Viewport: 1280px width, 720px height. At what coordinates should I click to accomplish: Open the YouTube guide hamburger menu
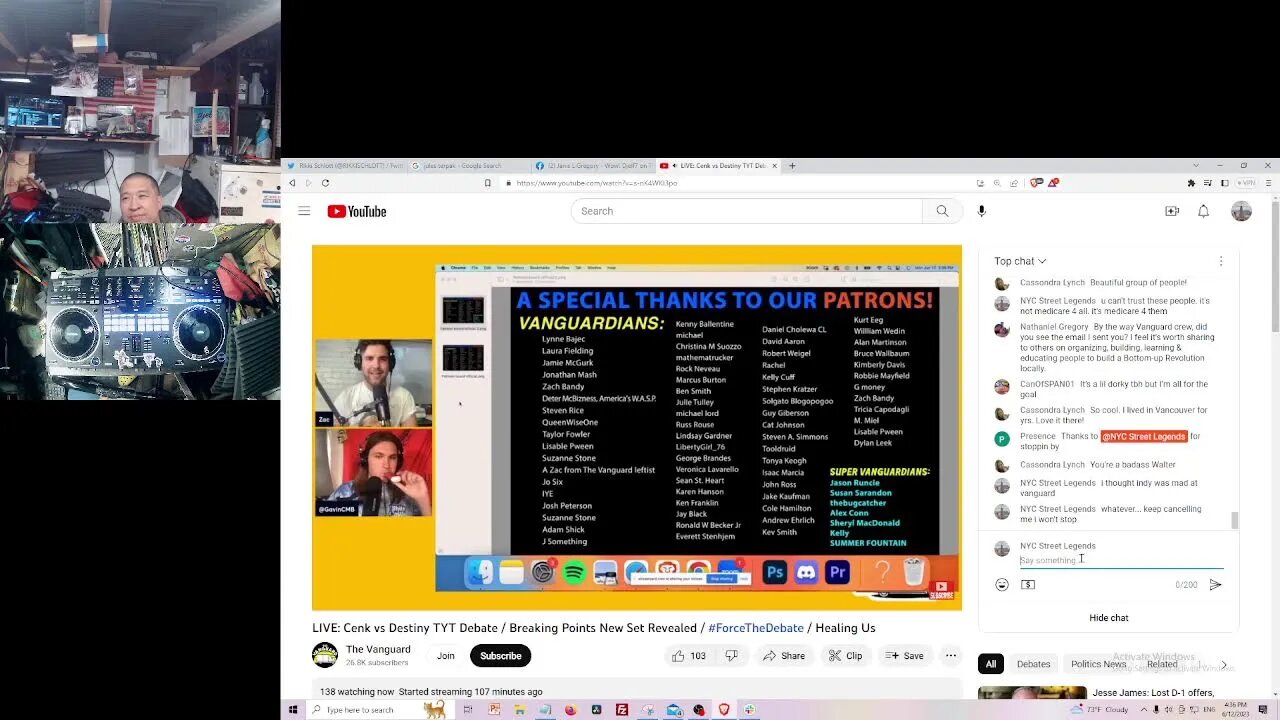pos(304,211)
